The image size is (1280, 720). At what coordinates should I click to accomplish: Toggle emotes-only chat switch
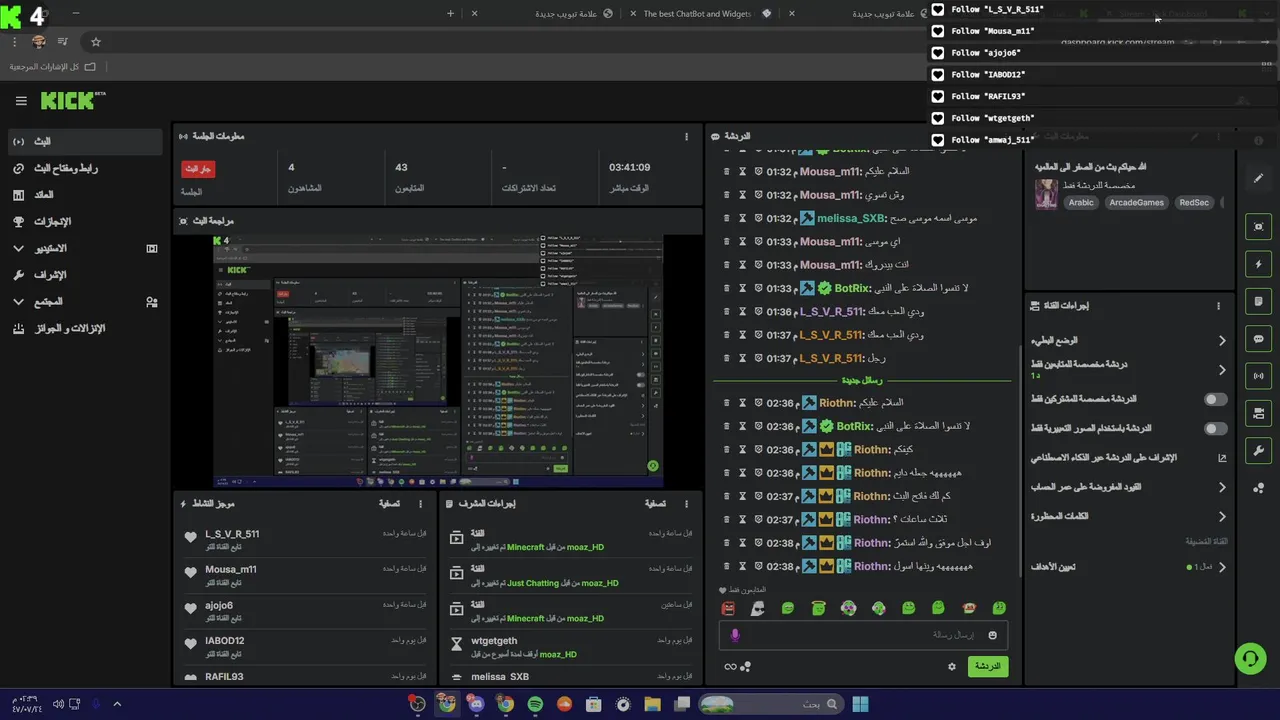tap(1215, 429)
